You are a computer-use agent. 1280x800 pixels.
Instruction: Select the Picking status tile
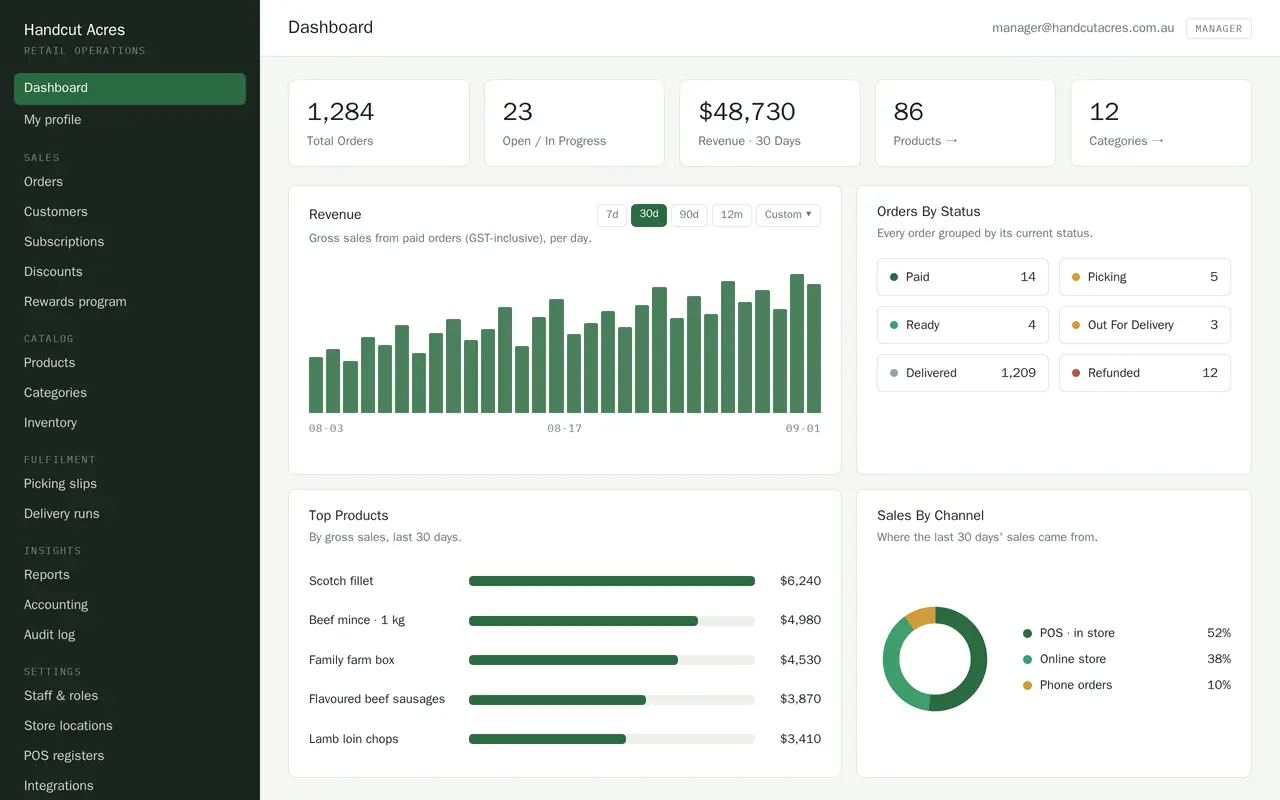[x=1145, y=277]
